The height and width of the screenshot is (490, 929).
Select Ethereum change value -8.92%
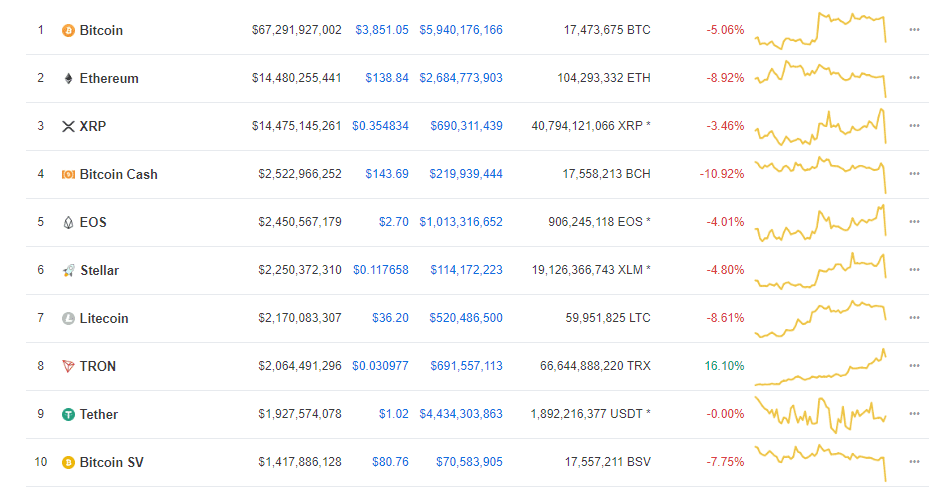[x=725, y=78]
